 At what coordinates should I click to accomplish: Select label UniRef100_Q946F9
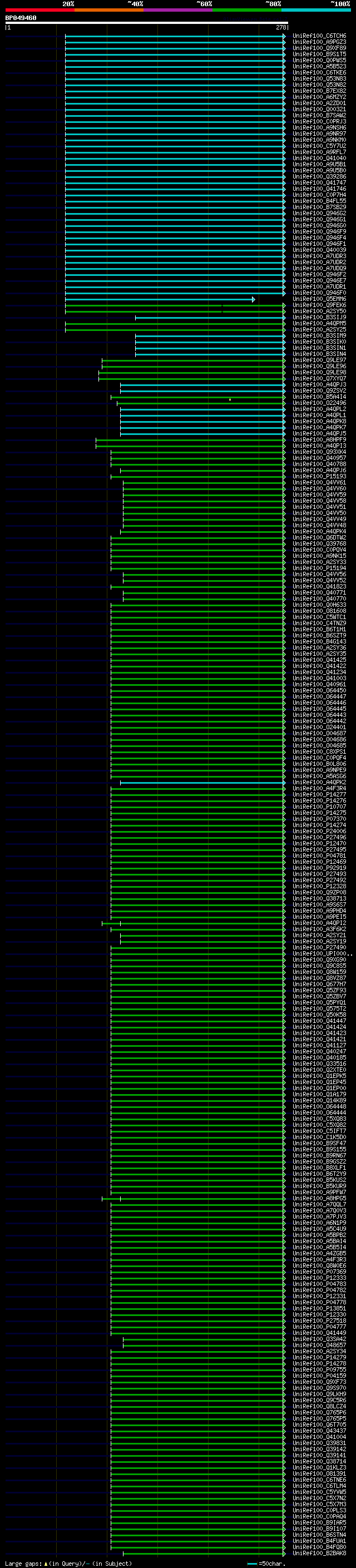click(319, 232)
